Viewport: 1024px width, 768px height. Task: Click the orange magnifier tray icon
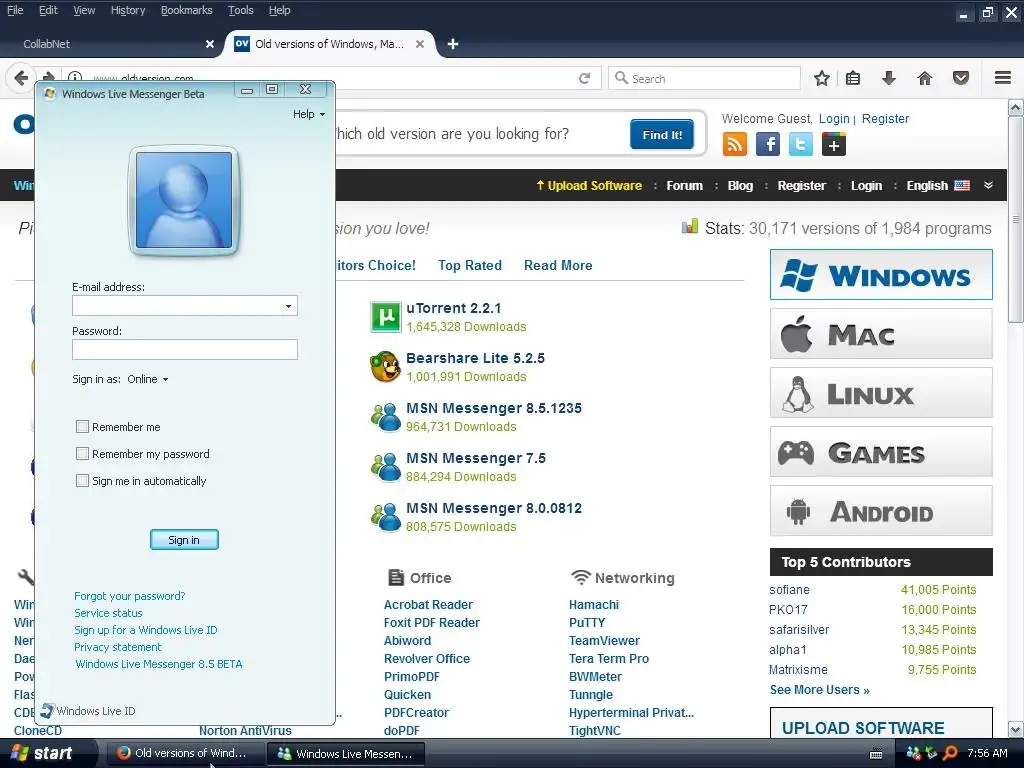pos(950,753)
